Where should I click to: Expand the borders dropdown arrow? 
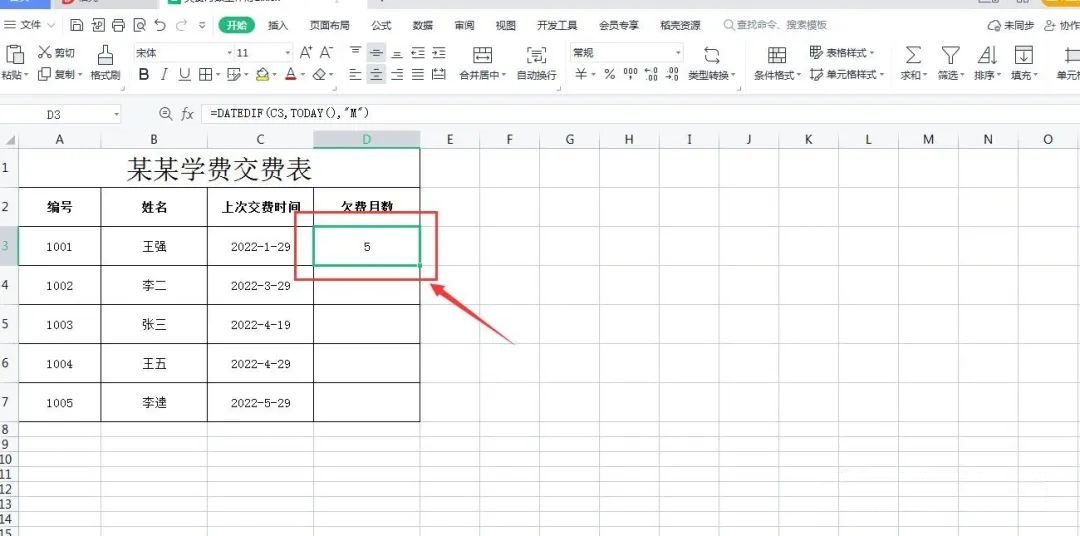(218, 74)
